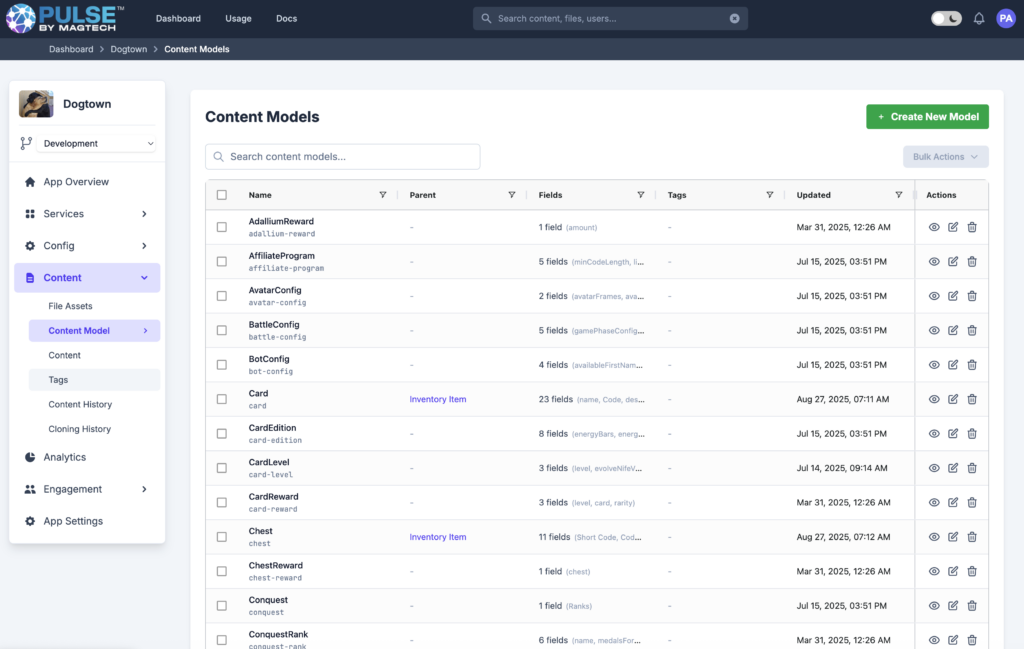Screen dimensions: 1024x649
Task: Delete the AdalliumReward model
Action: [972, 227]
